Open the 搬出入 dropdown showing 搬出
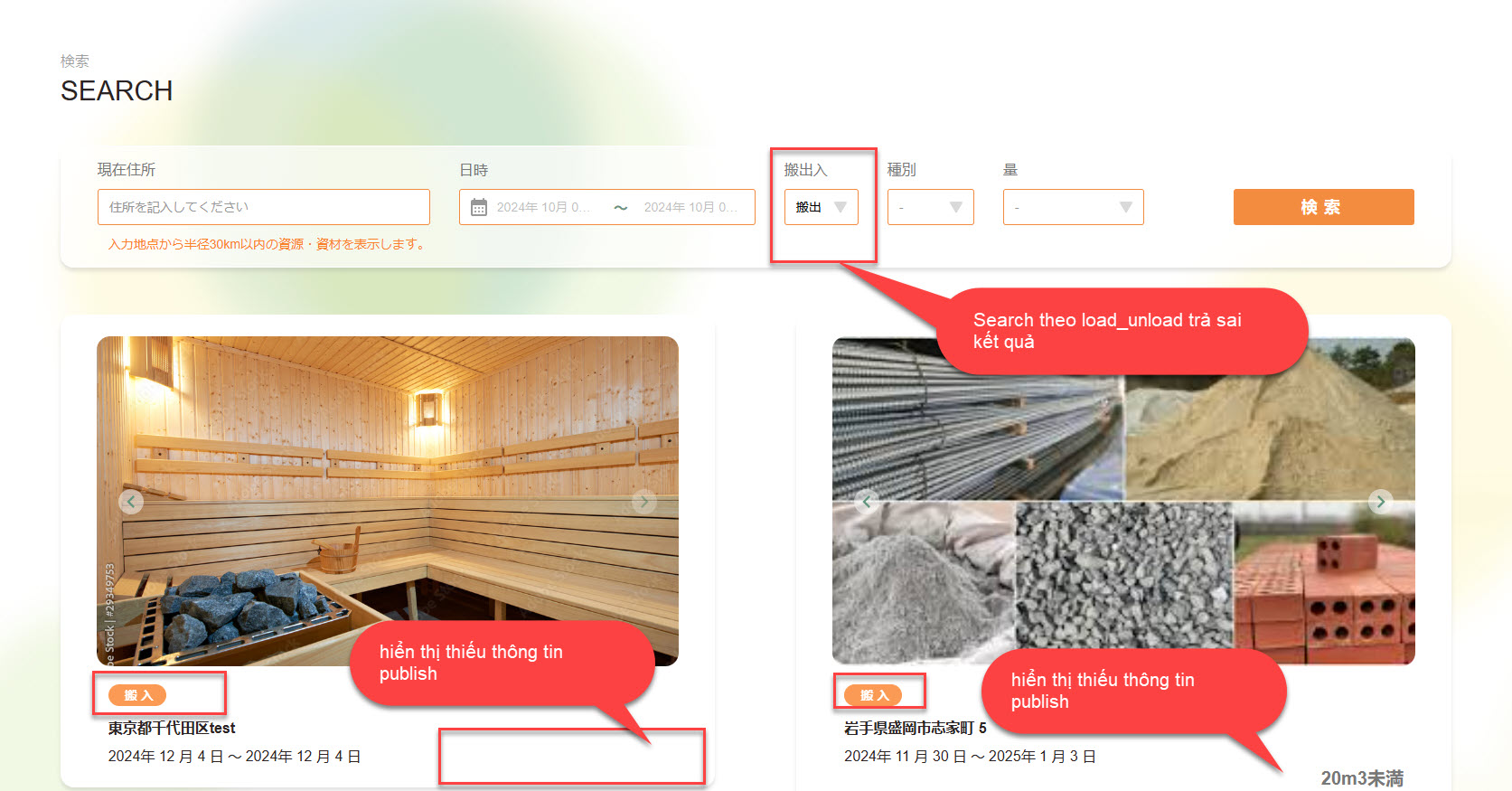This screenshot has width=1512, height=791. click(821, 207)
